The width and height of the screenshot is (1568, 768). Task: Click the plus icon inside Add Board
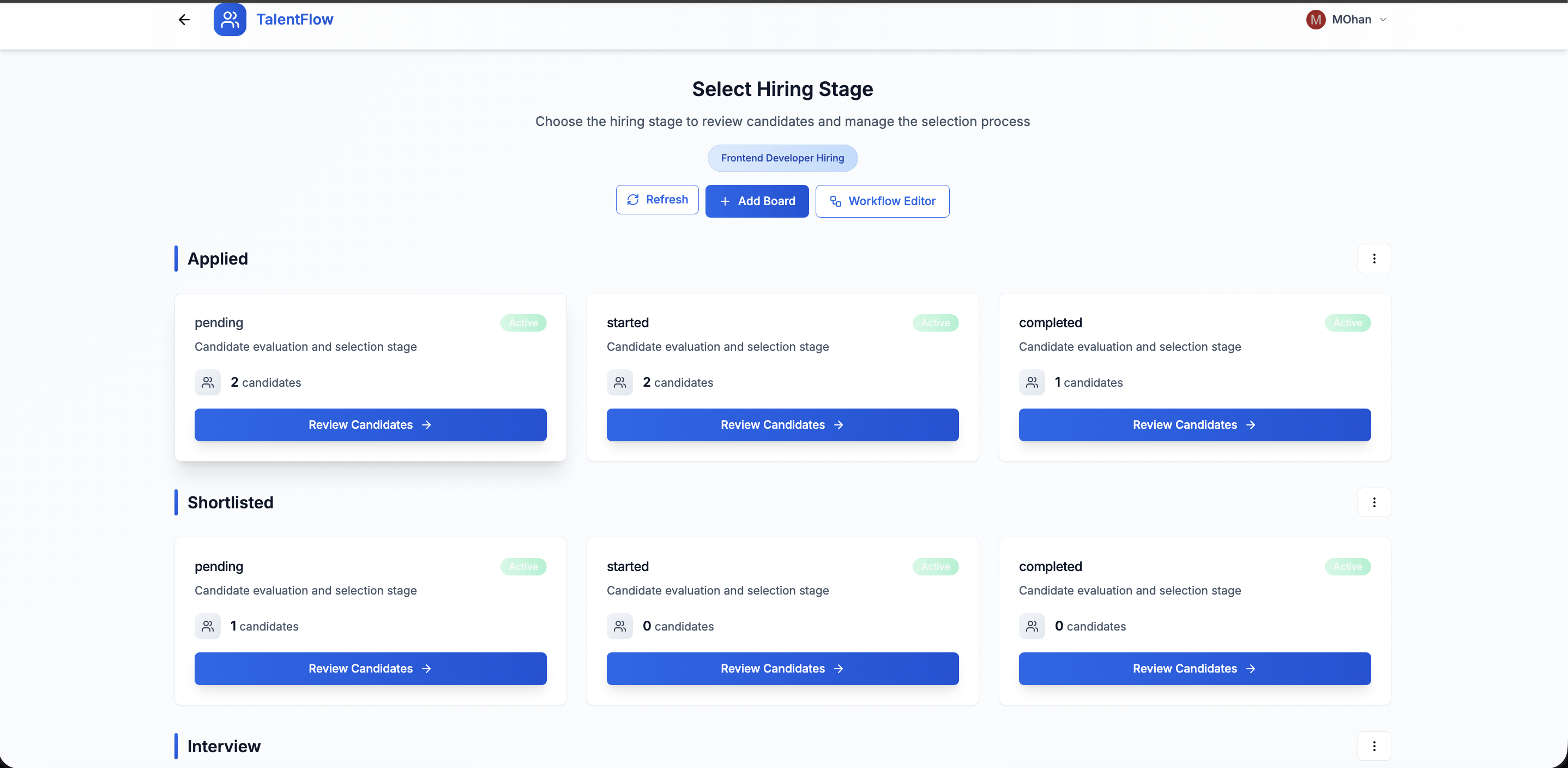click(x=725, y=201)
